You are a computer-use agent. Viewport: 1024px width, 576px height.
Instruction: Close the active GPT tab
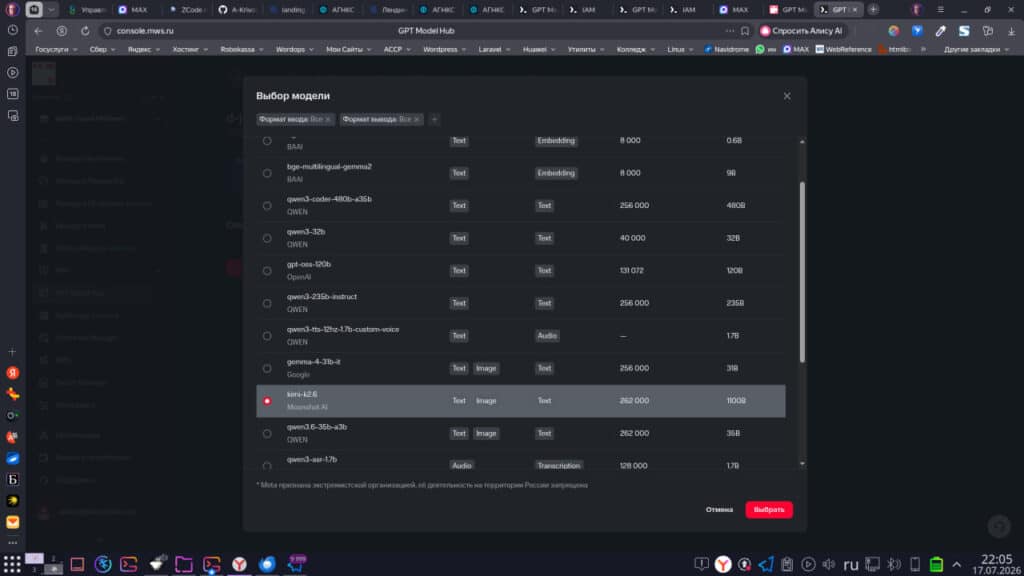click(855, 10)
